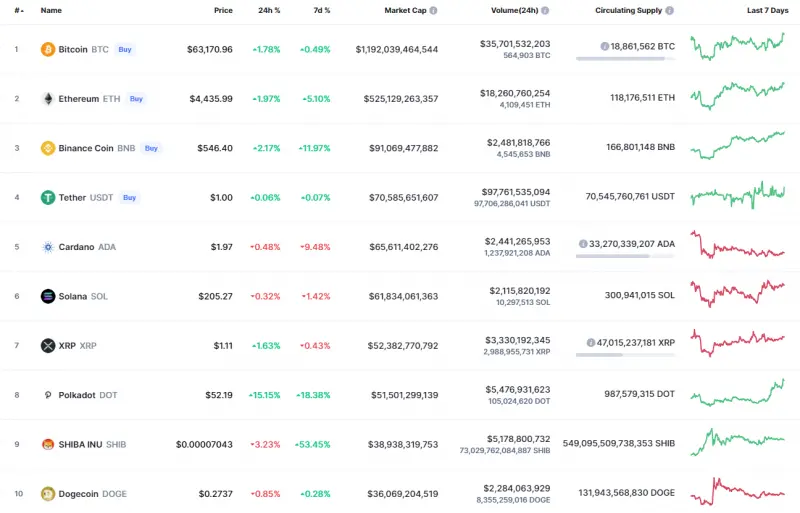Open the Binance Coin page link
Screen dimensions: 800x513
click(88, 148)
